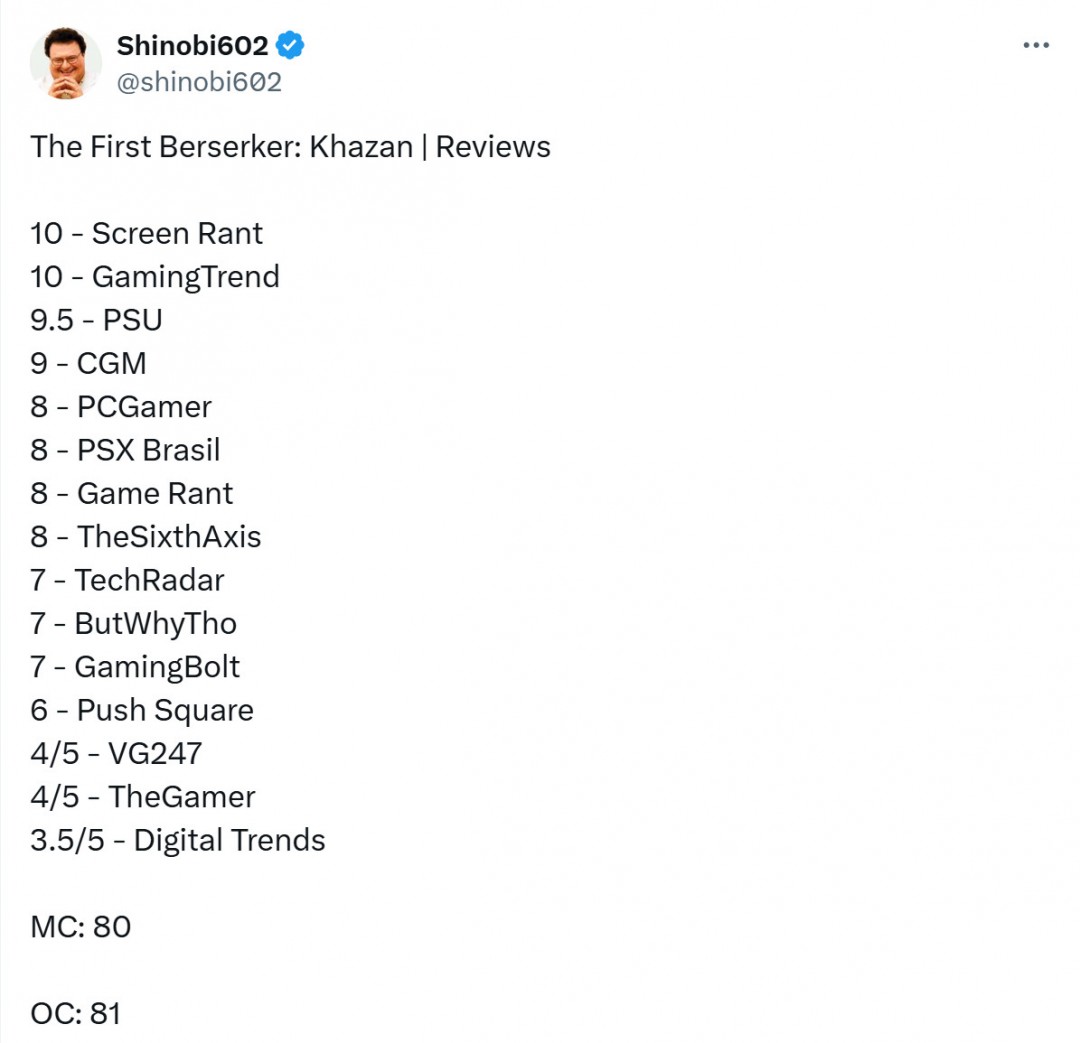Open the Shinobi602 display name link
Viewport: 1080px width, 1043px height.
[x=192, y=46]
